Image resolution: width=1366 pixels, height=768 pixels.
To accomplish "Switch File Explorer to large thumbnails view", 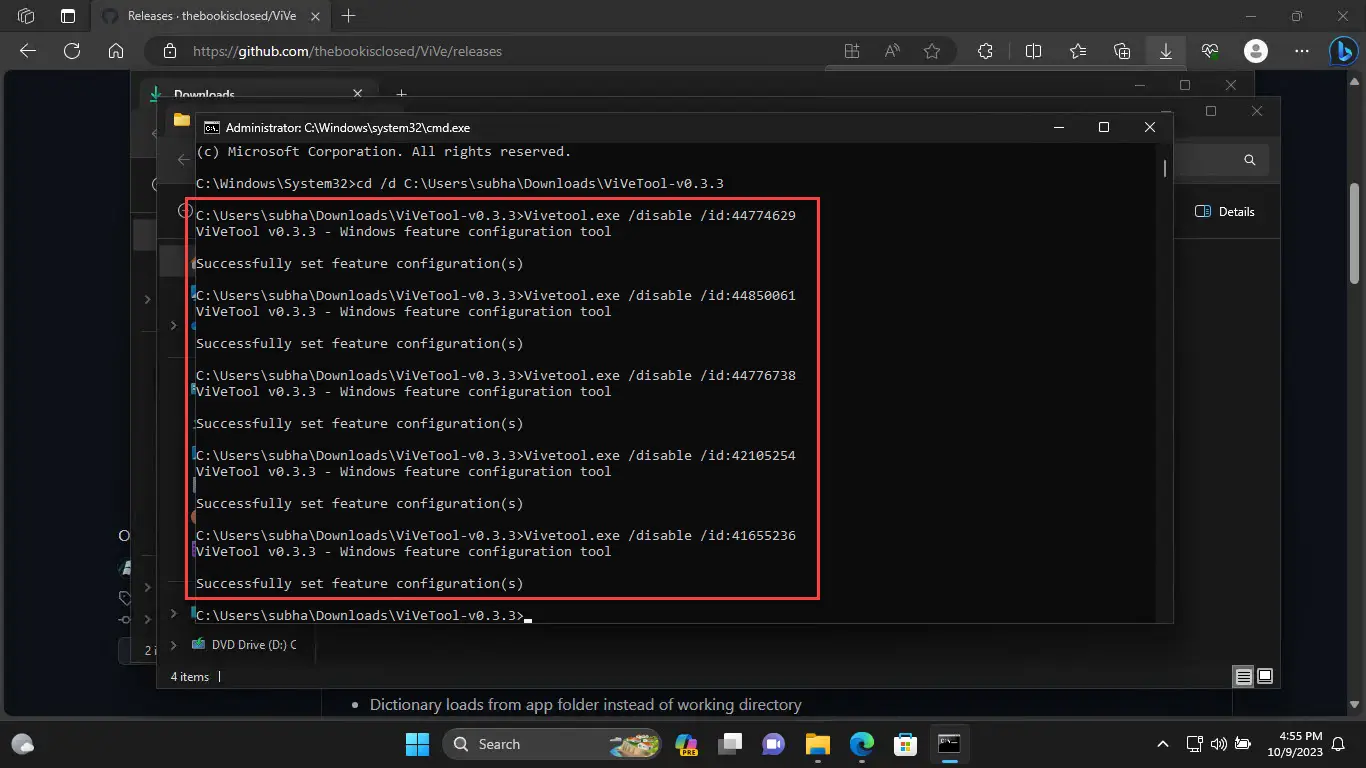I will click(x=1265, y=677).
